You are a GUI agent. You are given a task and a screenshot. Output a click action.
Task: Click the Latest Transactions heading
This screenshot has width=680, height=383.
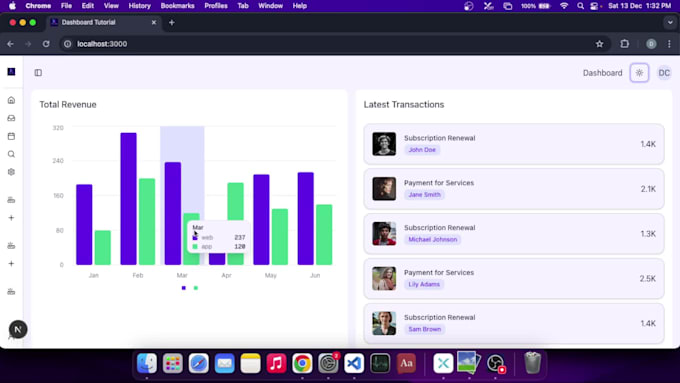[x=404, y=105]
